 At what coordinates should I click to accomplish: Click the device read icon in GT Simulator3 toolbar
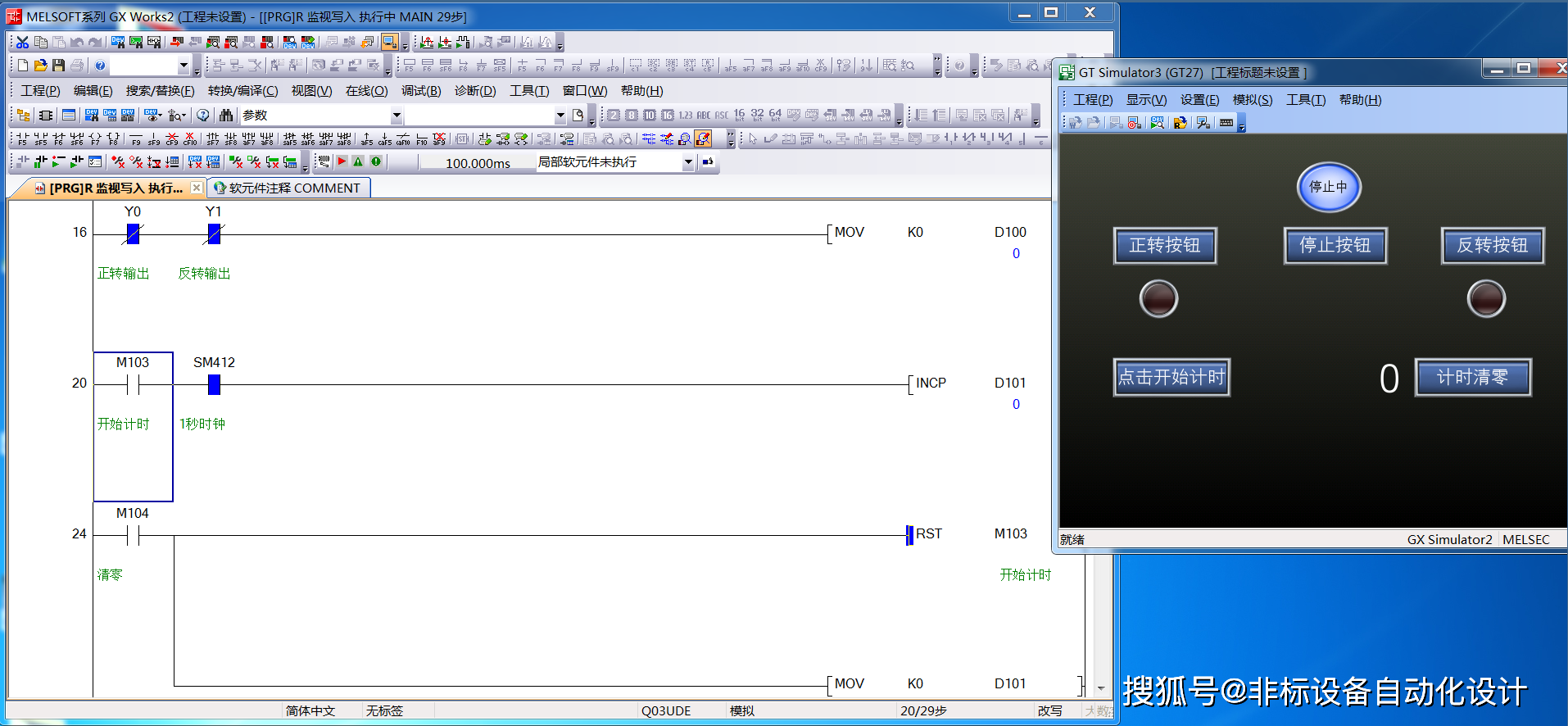click(x=1157, y=122)
